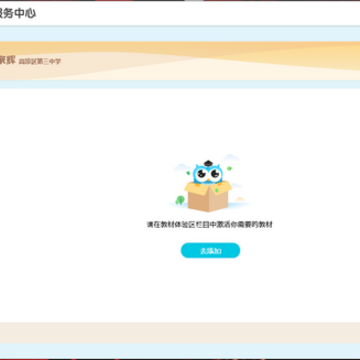
Task: Click the blue 去添加 button
Action: pos(210,250)
